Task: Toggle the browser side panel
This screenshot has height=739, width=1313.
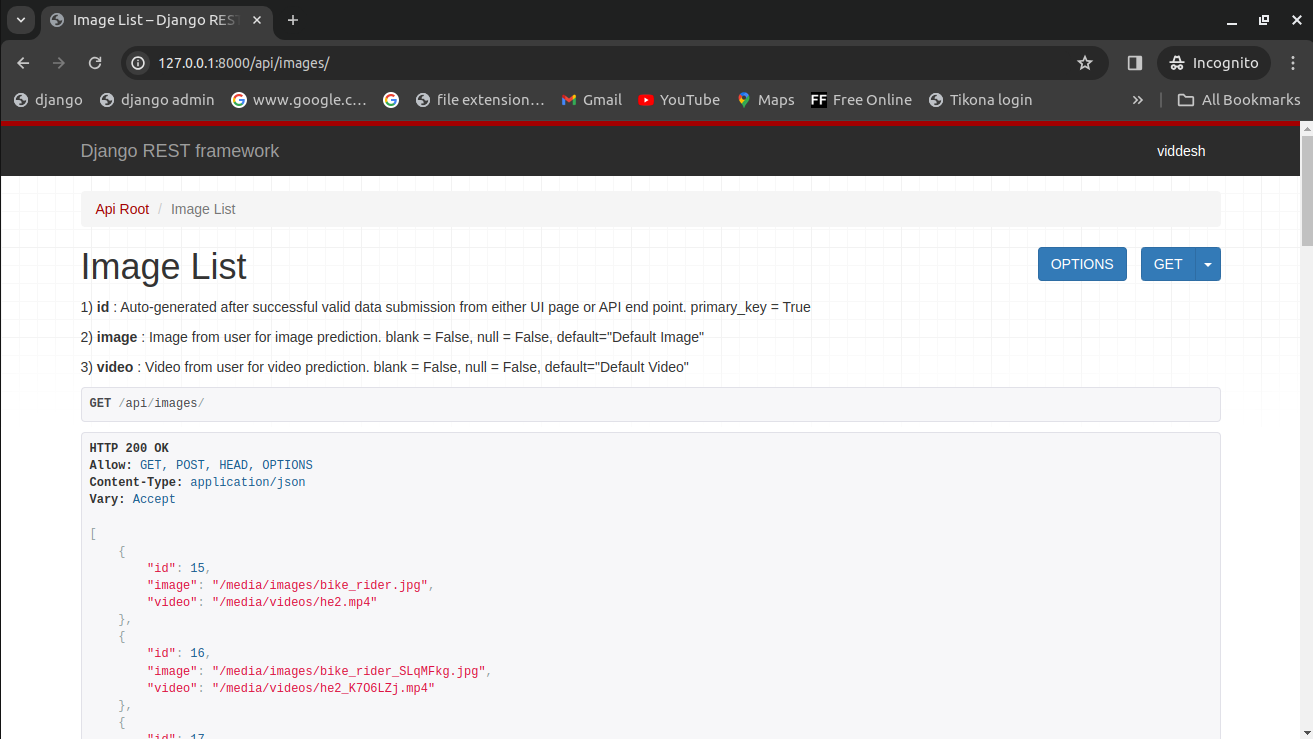Action: point(1134,63)
